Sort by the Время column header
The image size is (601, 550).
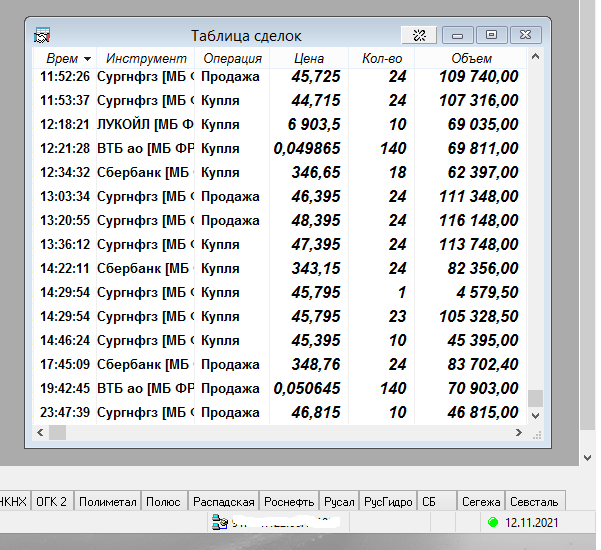(x=65, y=59)
